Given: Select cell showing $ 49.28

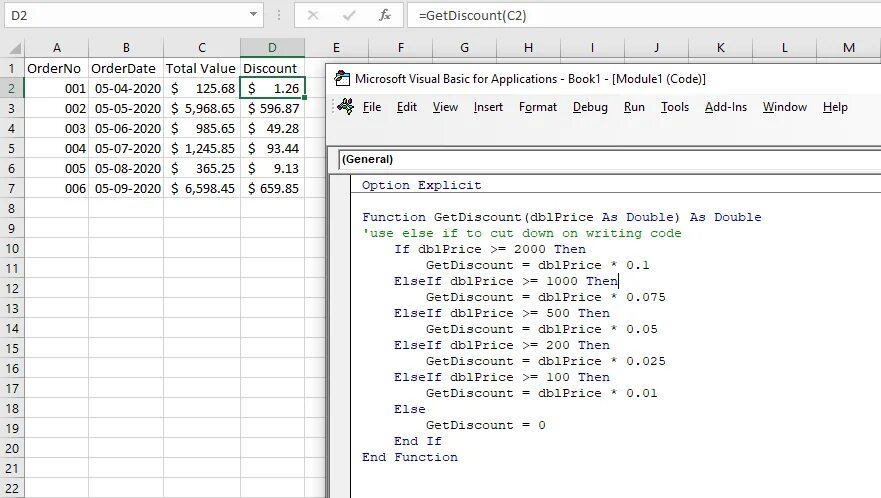Looking at the screenshot, I should tap(273, 128).
